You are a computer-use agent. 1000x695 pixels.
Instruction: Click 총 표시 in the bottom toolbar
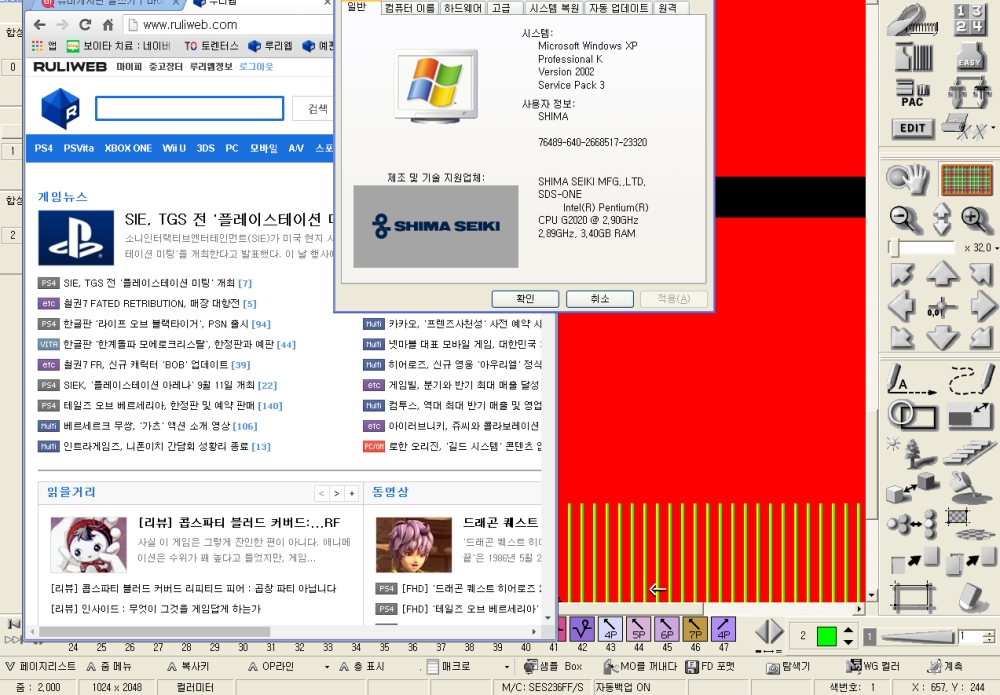[362, 666]
